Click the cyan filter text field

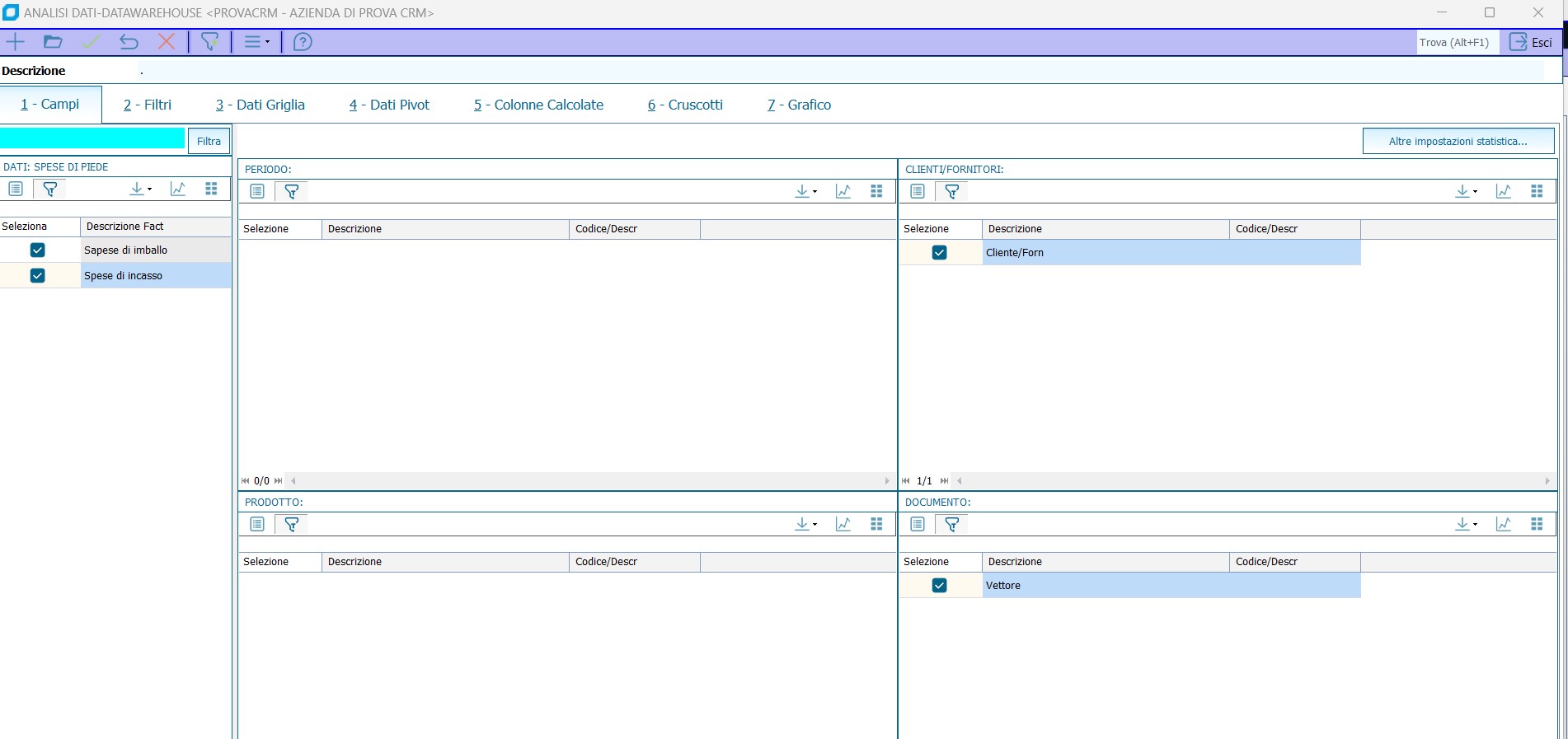(x=92, y=139)
